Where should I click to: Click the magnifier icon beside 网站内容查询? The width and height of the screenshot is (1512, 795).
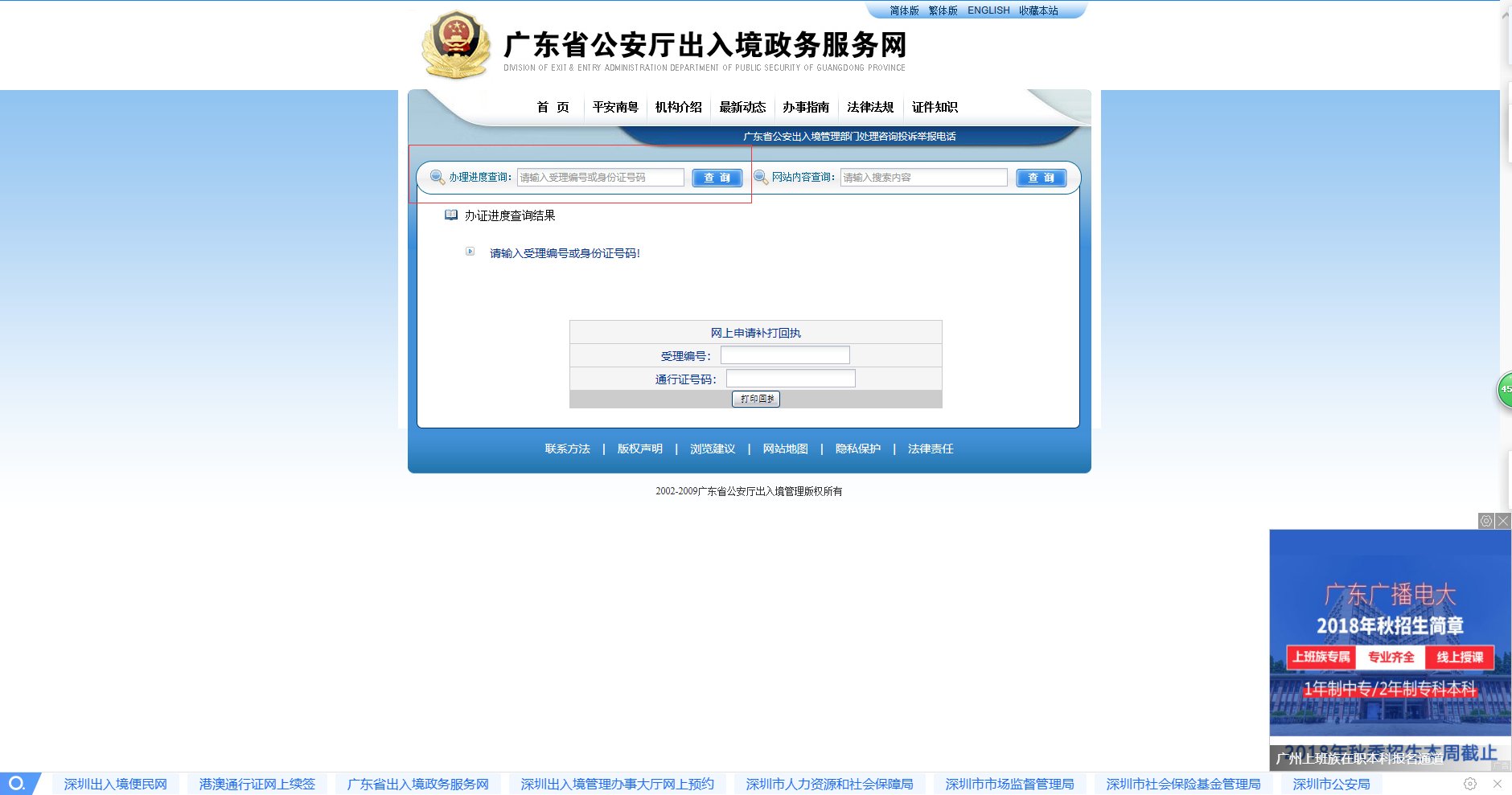[761, 178]
